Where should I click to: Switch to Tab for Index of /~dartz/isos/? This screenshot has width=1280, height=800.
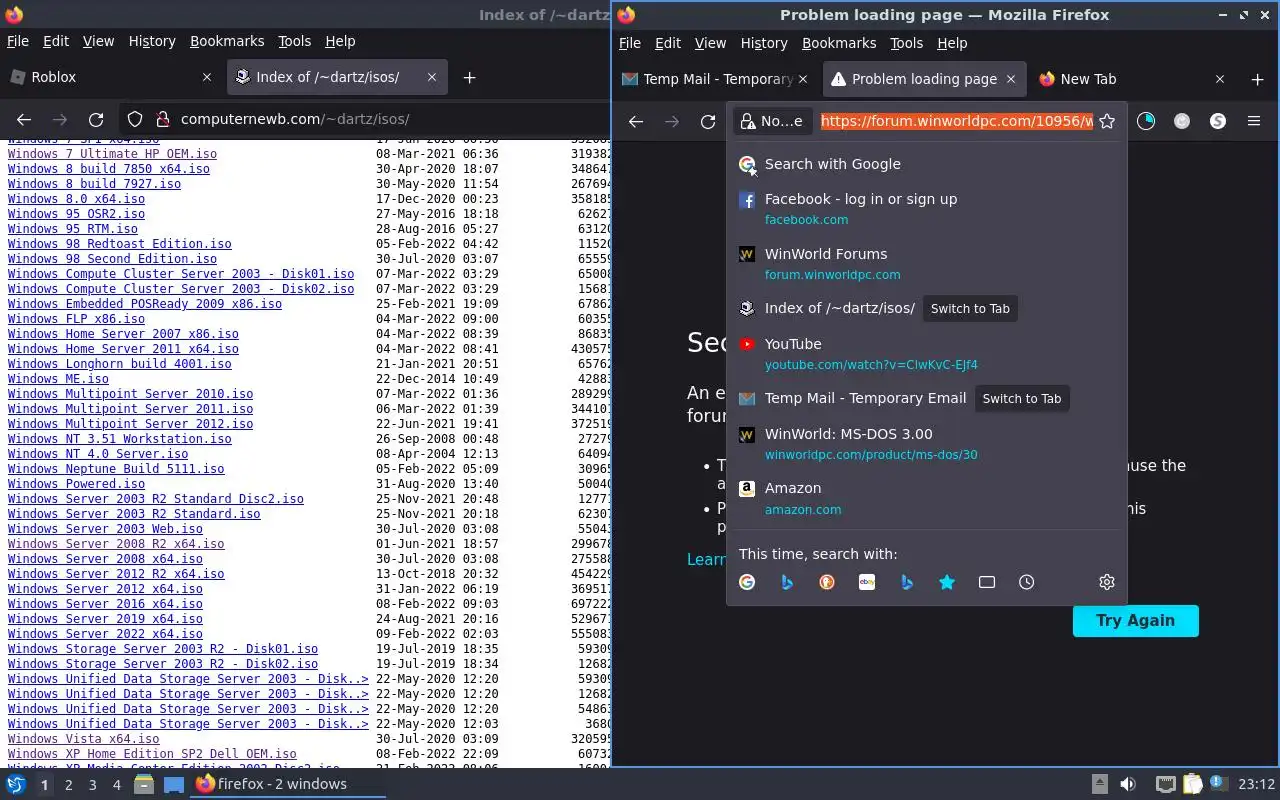pos(970,309)
